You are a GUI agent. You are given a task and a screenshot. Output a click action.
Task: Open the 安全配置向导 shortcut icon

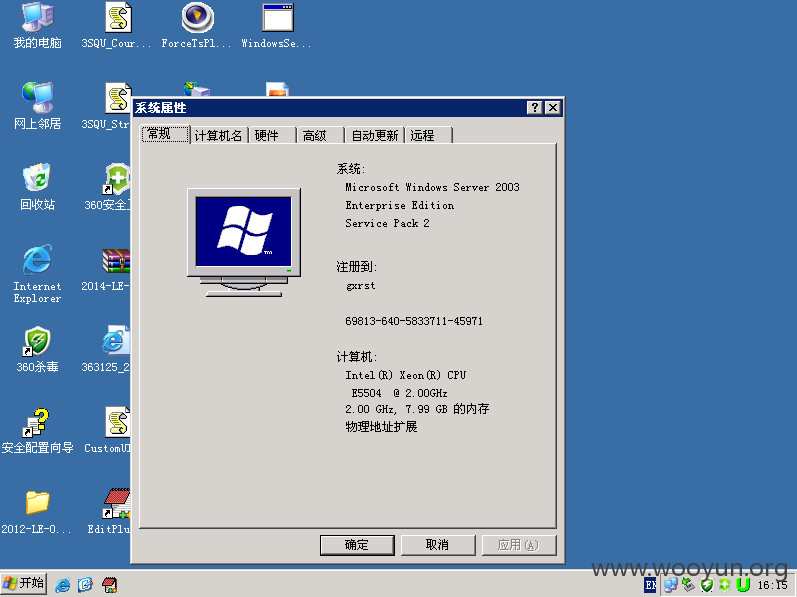point(38,431)
